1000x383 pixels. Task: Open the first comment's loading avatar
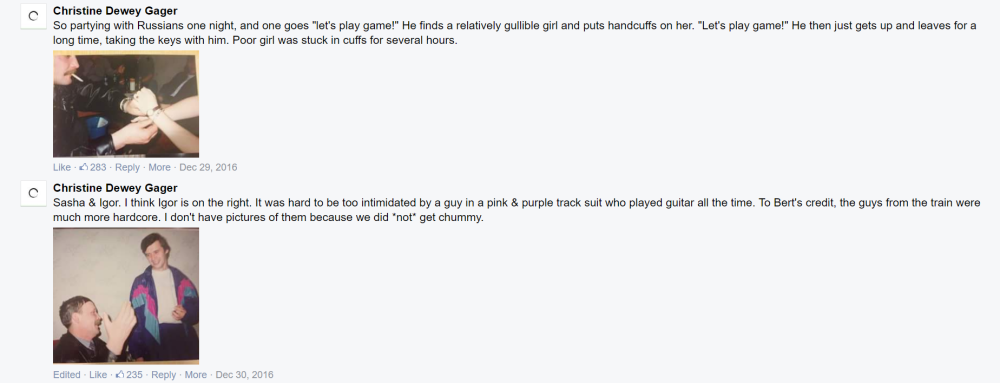click(34, 17)
